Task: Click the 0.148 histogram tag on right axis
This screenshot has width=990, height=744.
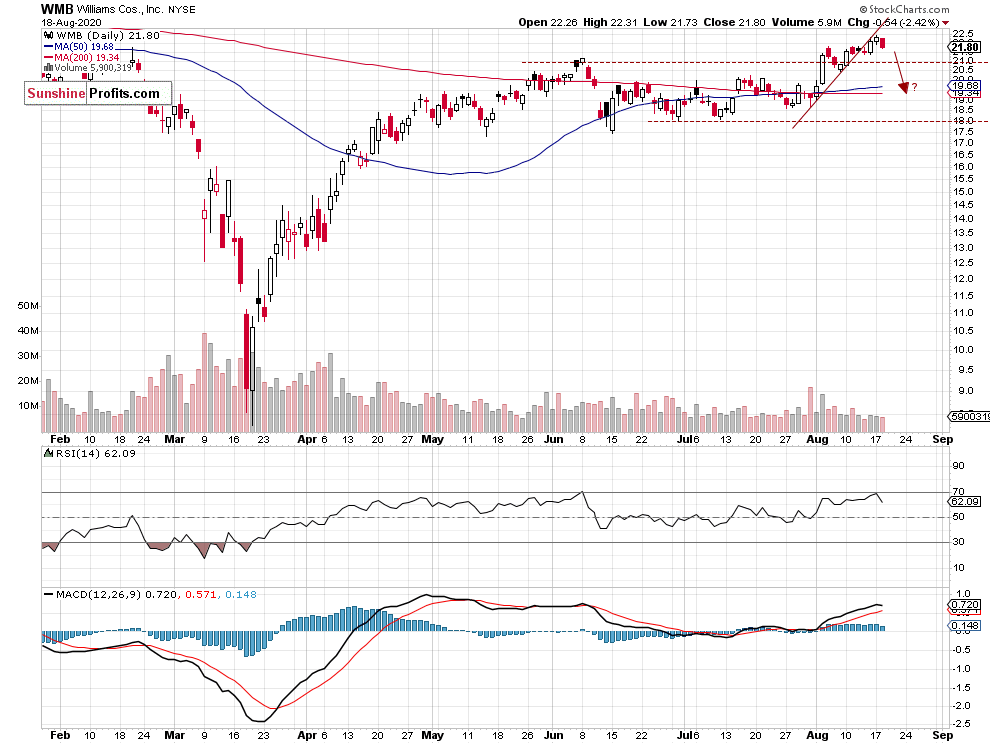Action: tap(965, 625)
